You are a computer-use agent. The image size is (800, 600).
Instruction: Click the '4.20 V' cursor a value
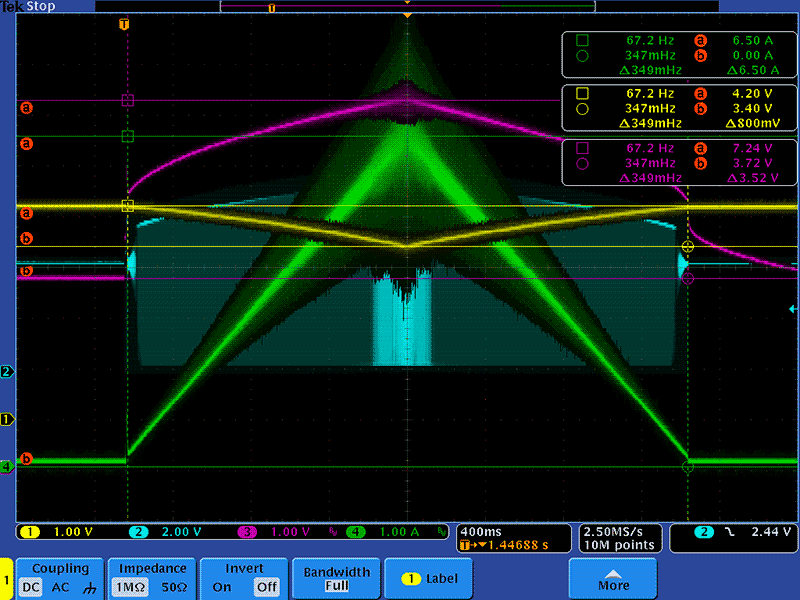pos(753,93)
